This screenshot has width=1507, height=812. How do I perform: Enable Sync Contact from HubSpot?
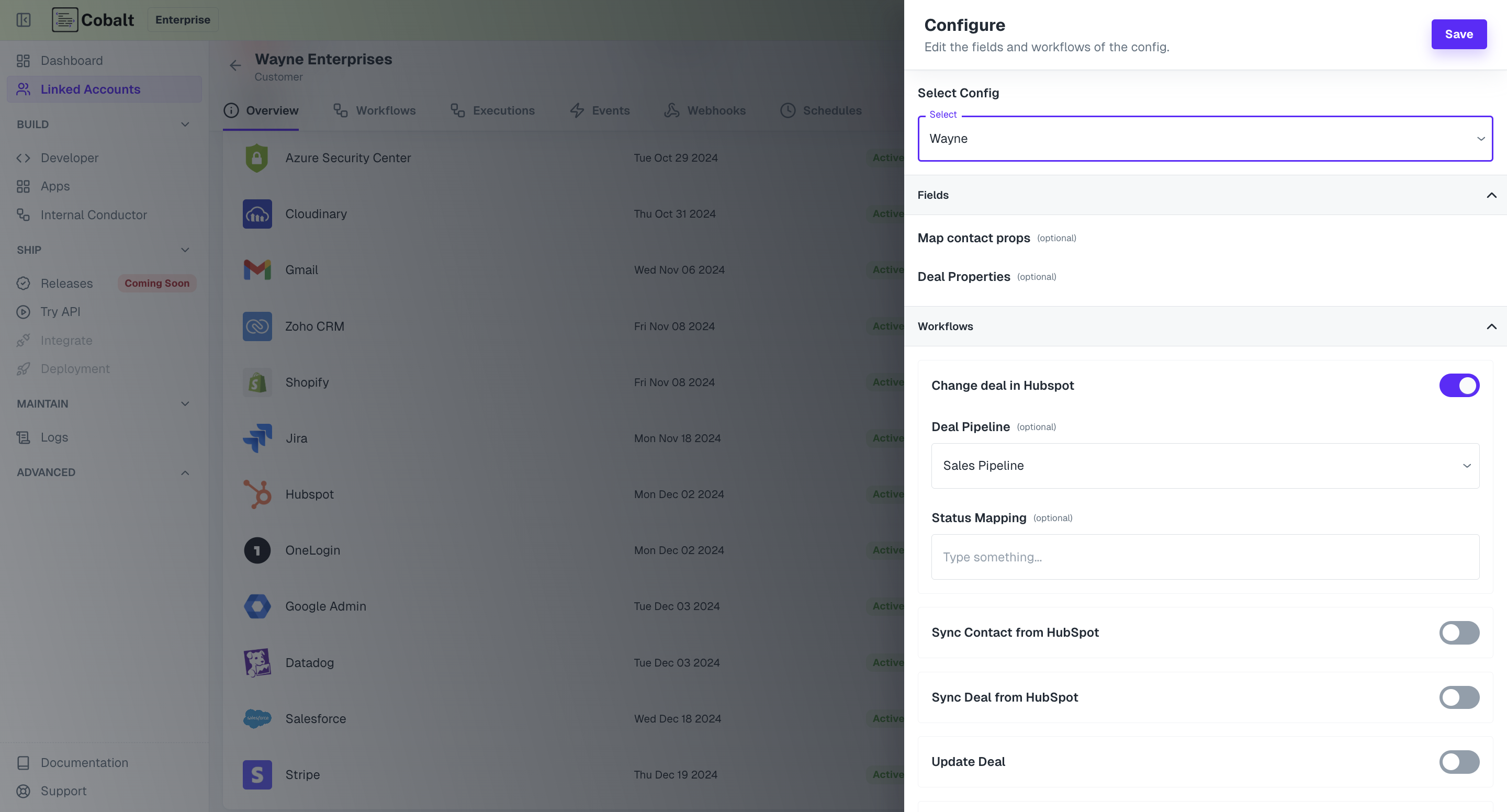click(1459, 633)
